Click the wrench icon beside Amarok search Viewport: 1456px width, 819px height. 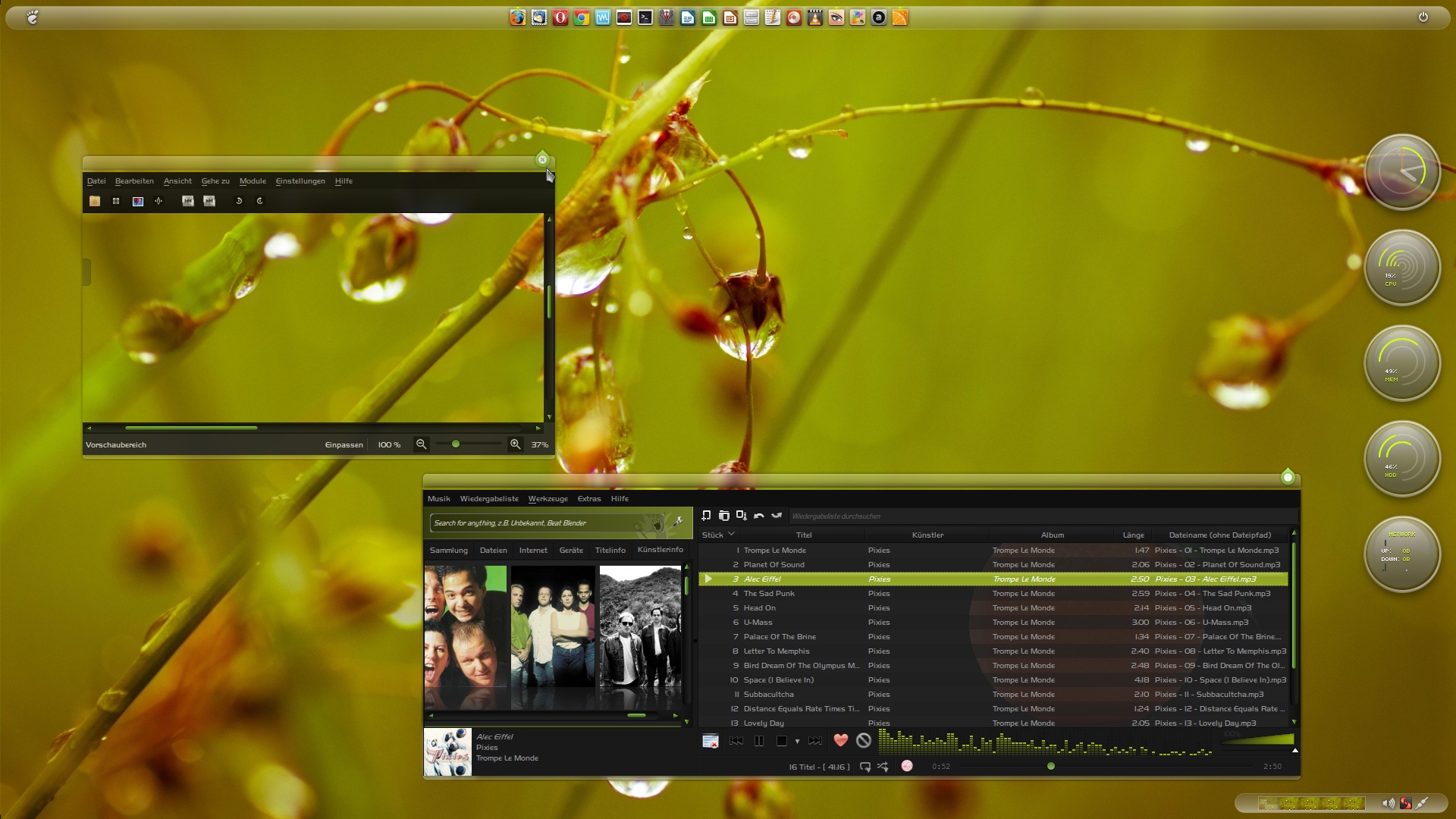click(678, 522)
